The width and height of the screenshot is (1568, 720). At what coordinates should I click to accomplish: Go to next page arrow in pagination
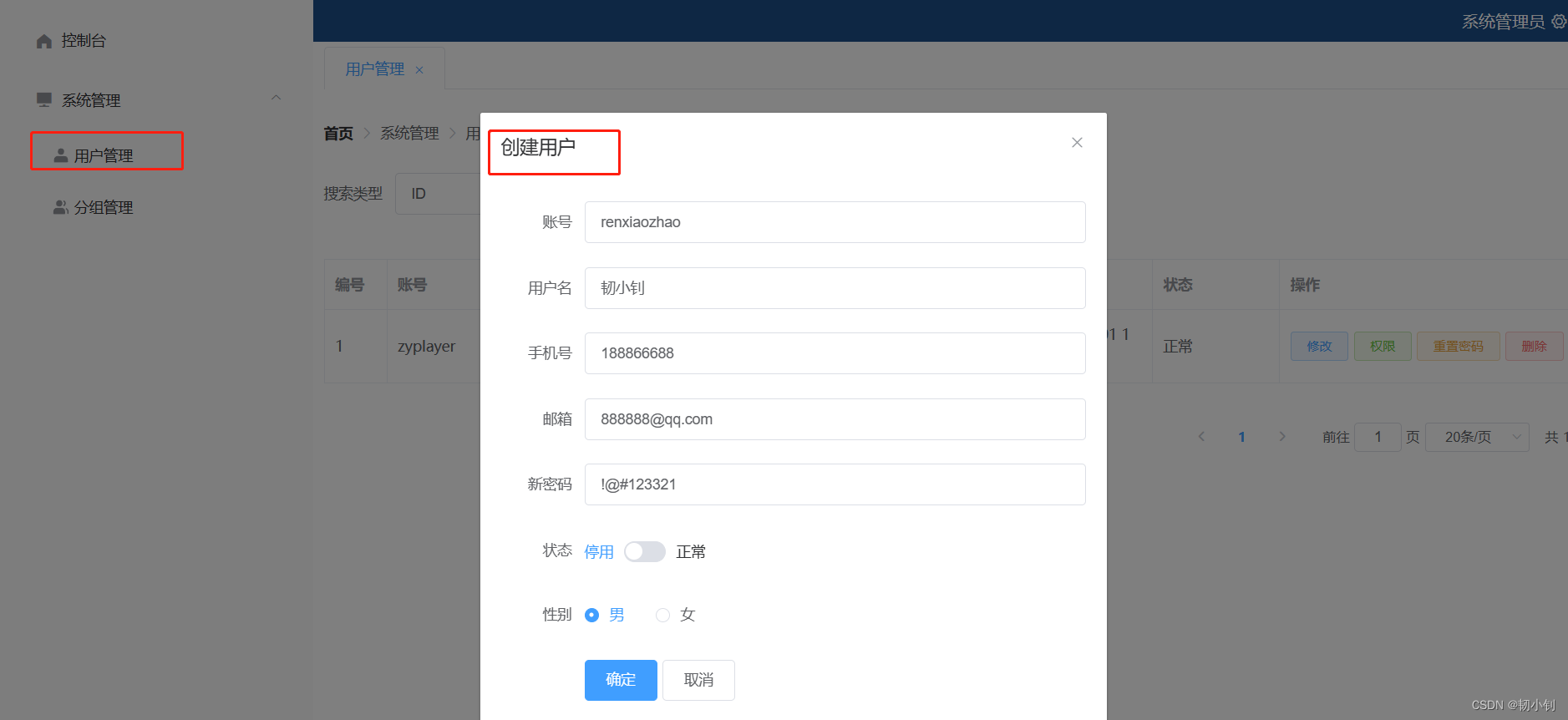1282,437
